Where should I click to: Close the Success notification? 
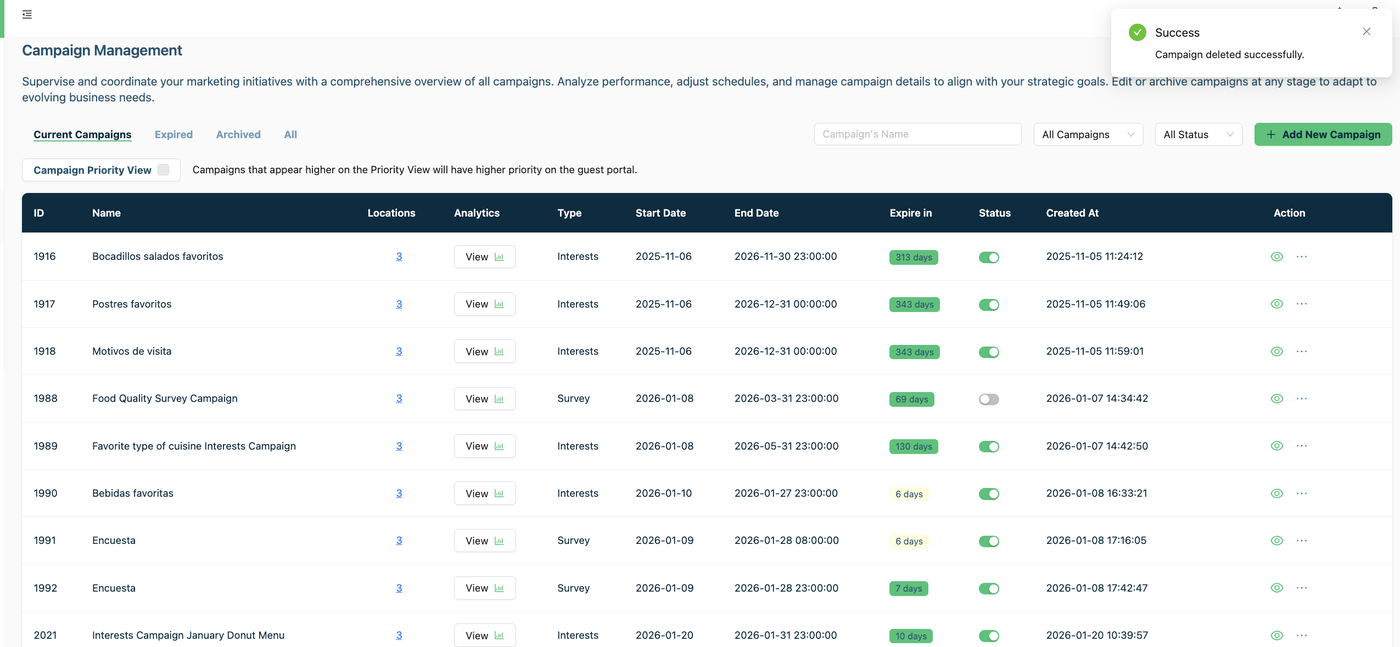pos(1366,32)
